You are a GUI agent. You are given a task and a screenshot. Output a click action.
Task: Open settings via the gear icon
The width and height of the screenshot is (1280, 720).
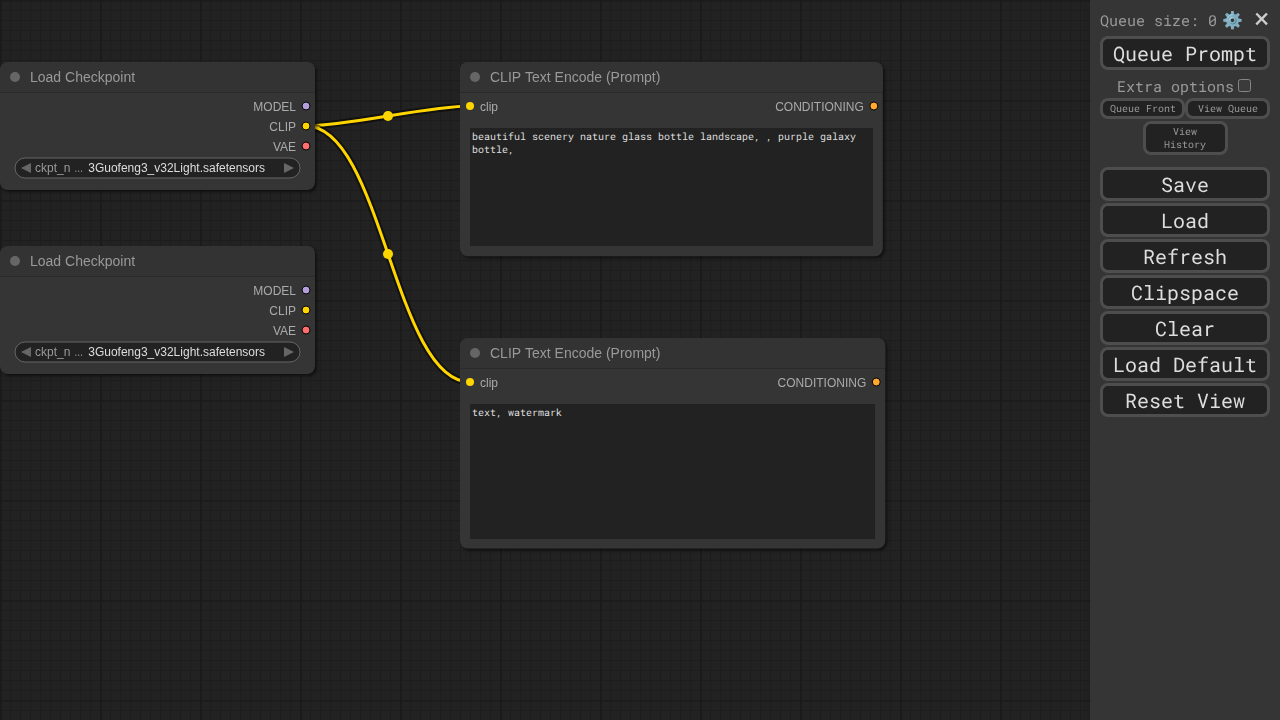(1232, 20)
